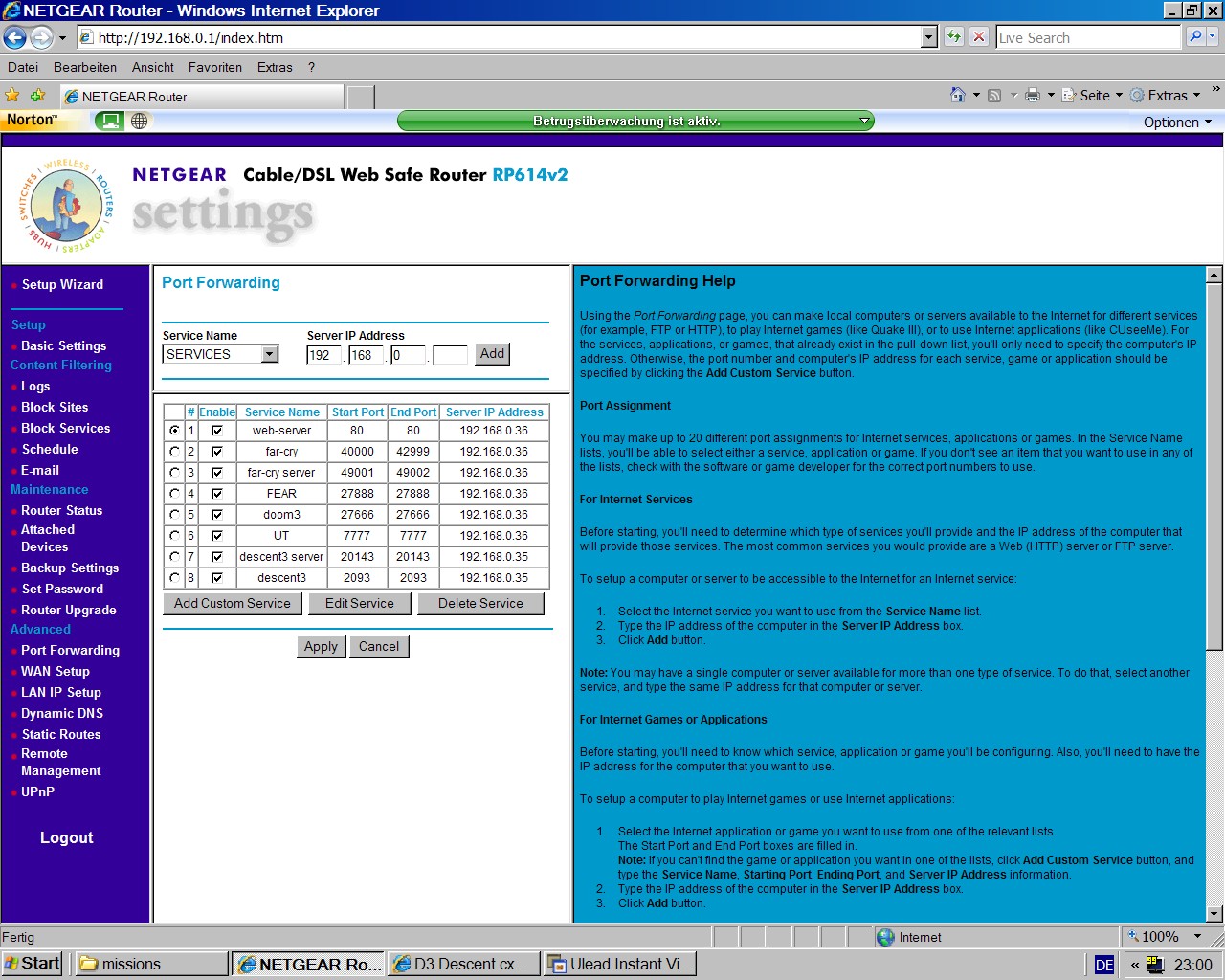Screen dimensions: 1225x980
Task: Click the Stop loading red X icon
Action: (978, 37)
